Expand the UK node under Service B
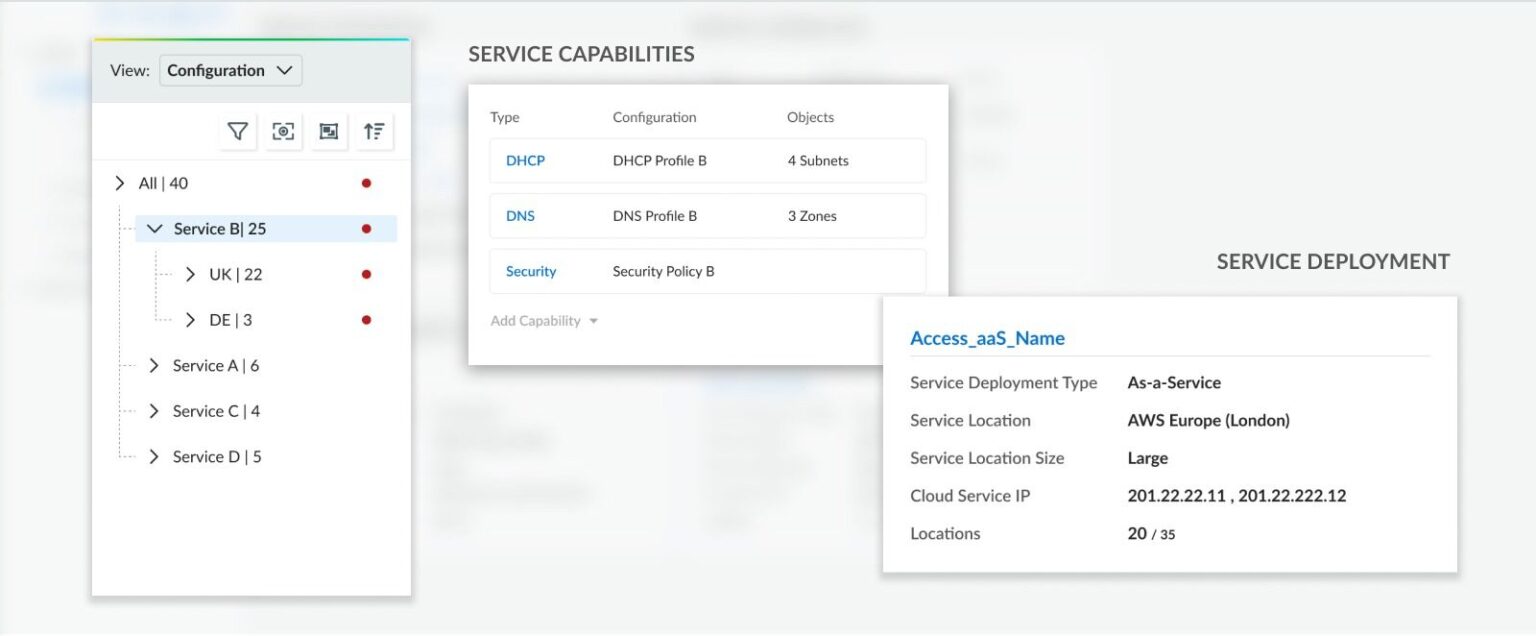Screen dimensions: 1536x636 pos(189,273)
